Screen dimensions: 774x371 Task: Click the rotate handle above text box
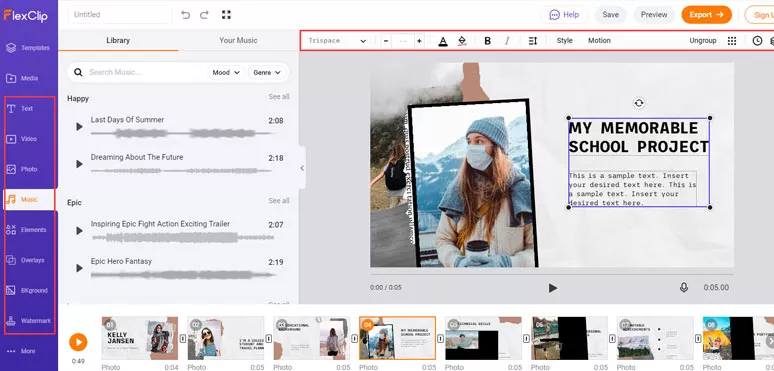639,103
